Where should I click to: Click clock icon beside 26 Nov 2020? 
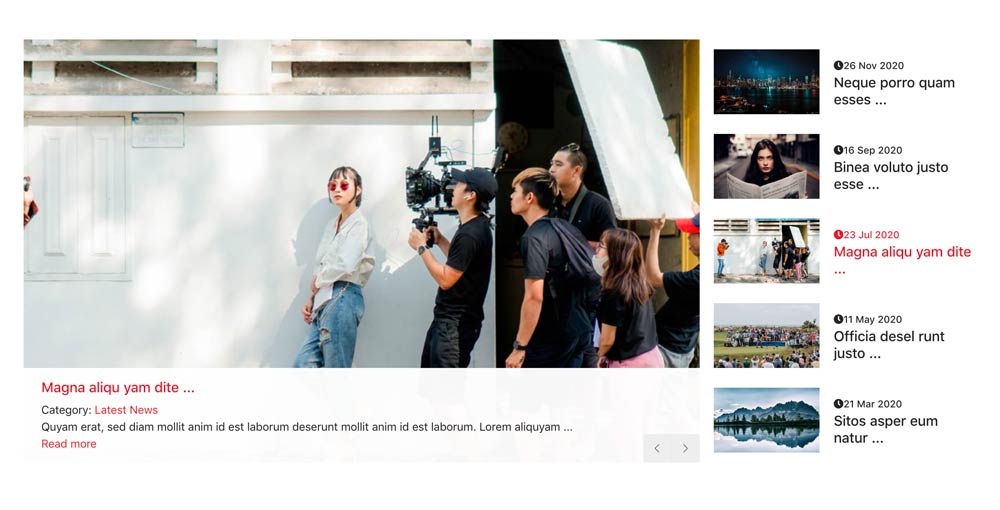point(838,66)
